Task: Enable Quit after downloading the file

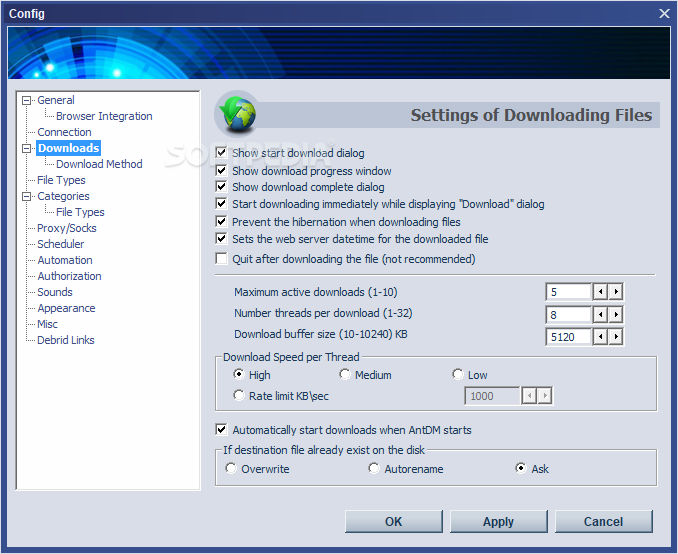Action: point(221,259)
